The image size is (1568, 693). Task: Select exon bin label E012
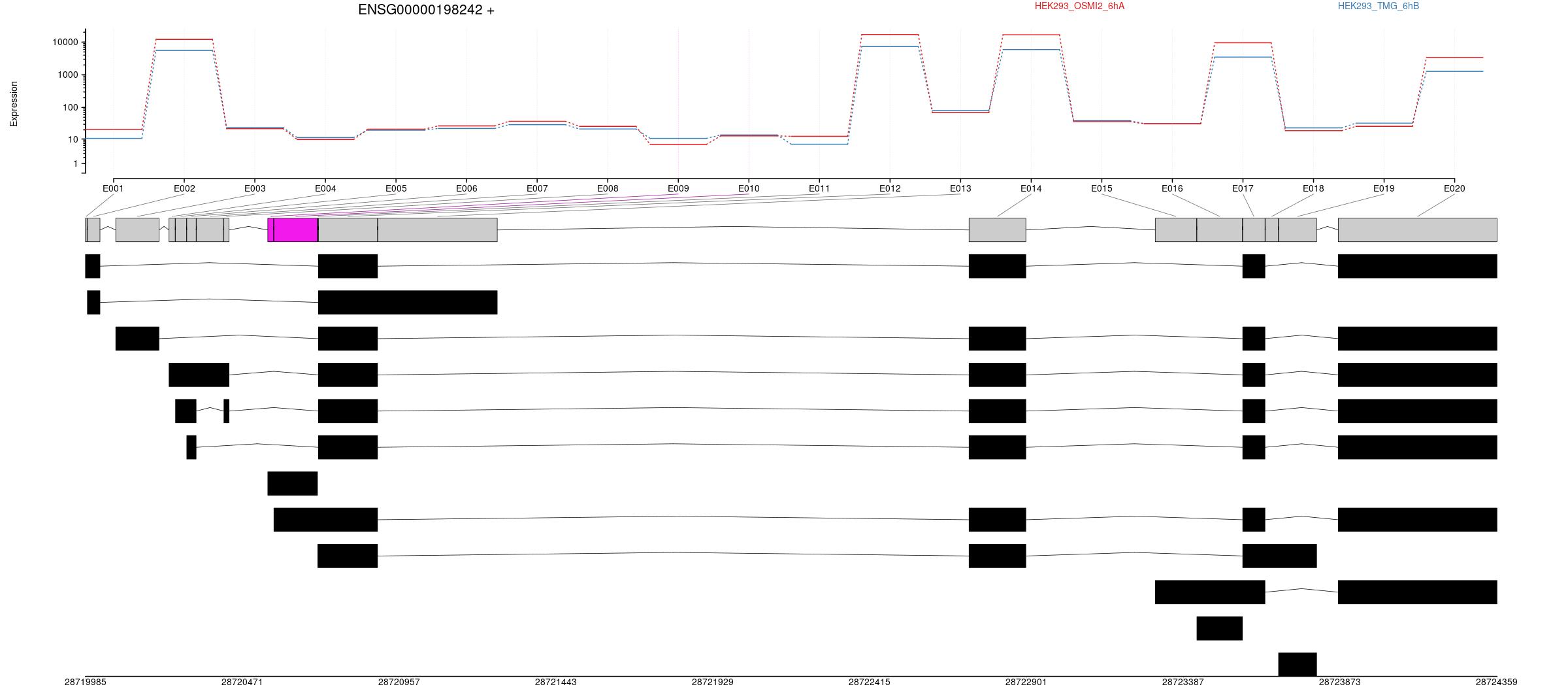pos(890,188)
